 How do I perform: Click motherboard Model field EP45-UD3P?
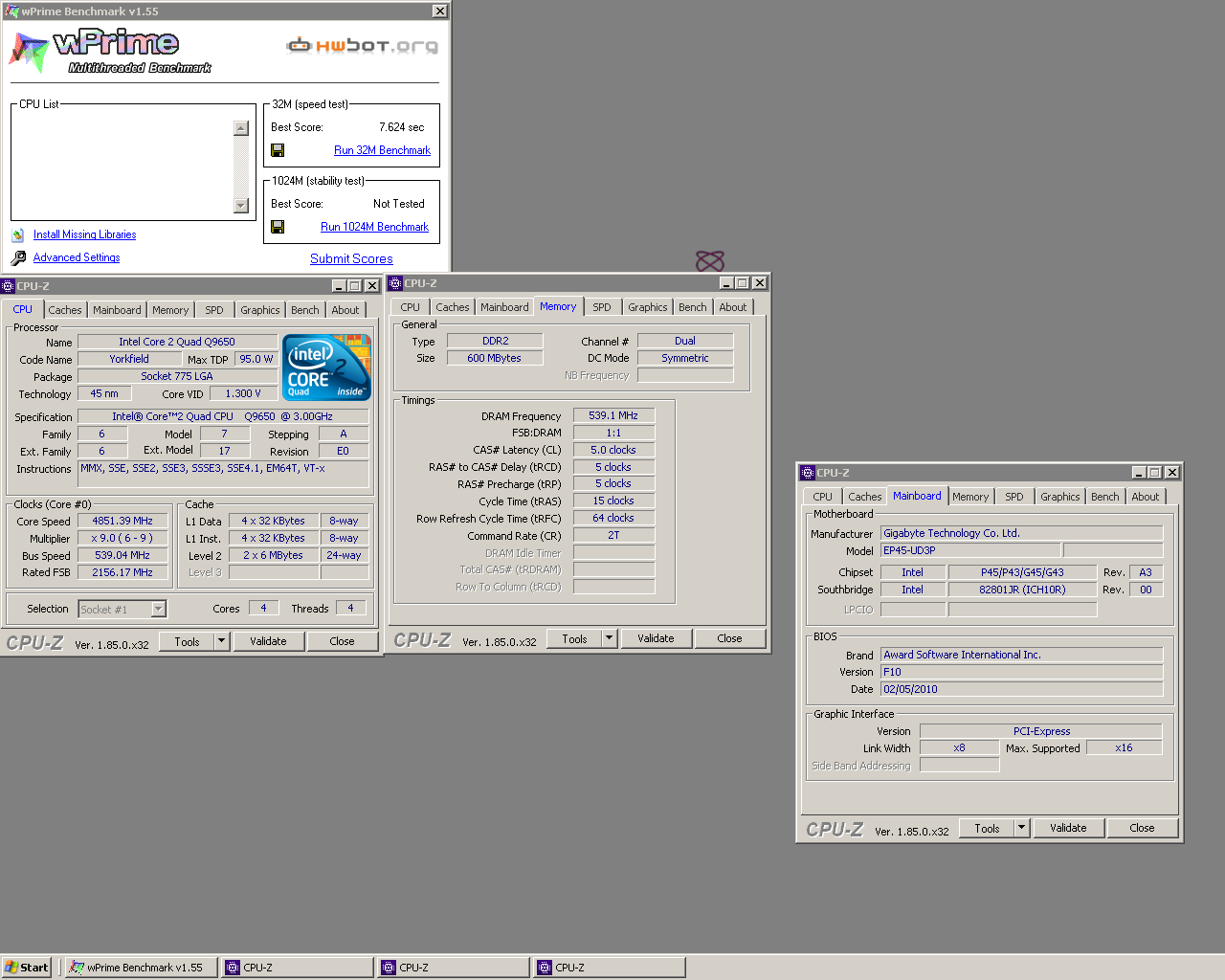click(x=969, y=550)
